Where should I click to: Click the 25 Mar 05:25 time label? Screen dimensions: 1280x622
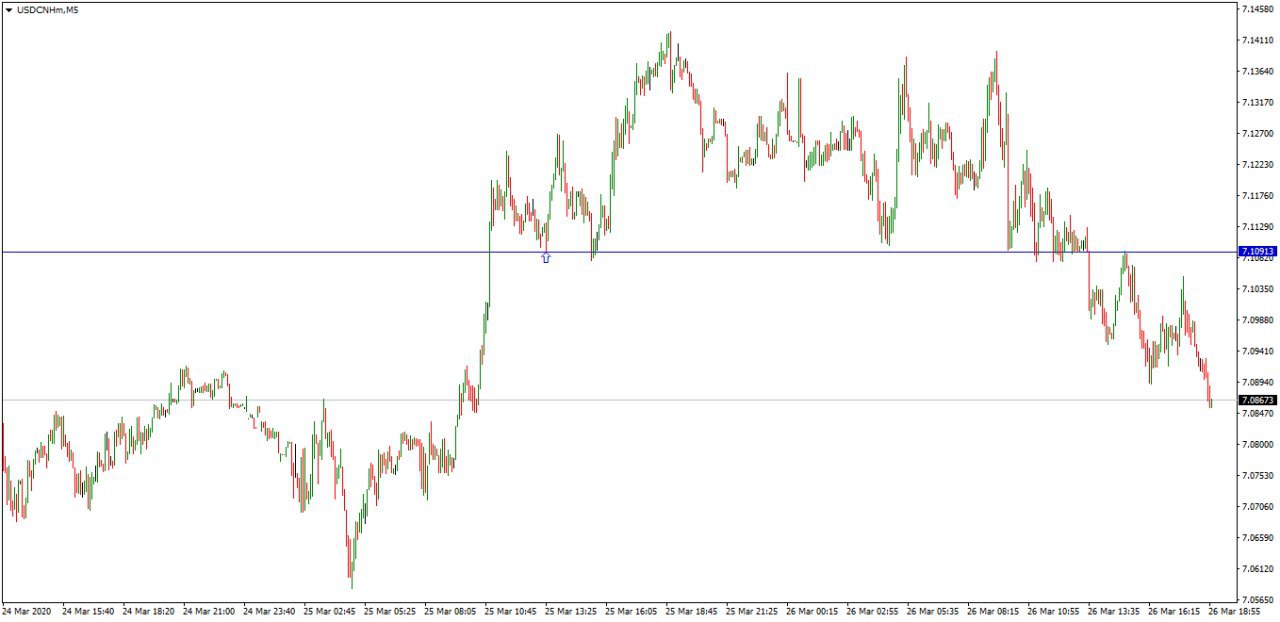[390, 611]
